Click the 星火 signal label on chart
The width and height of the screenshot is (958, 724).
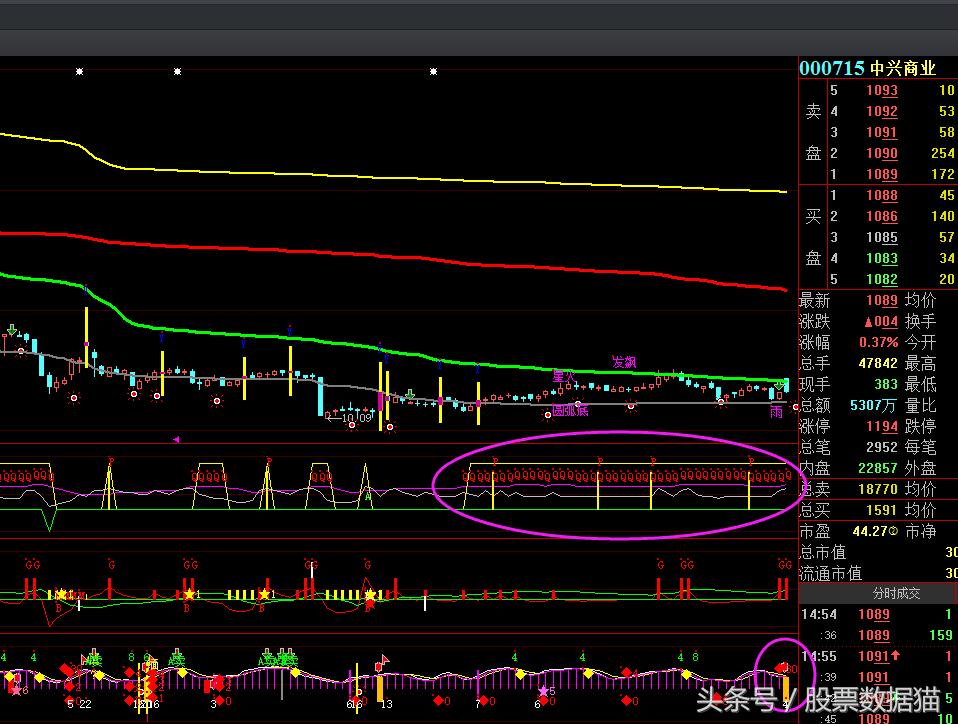tap(564, 376)
